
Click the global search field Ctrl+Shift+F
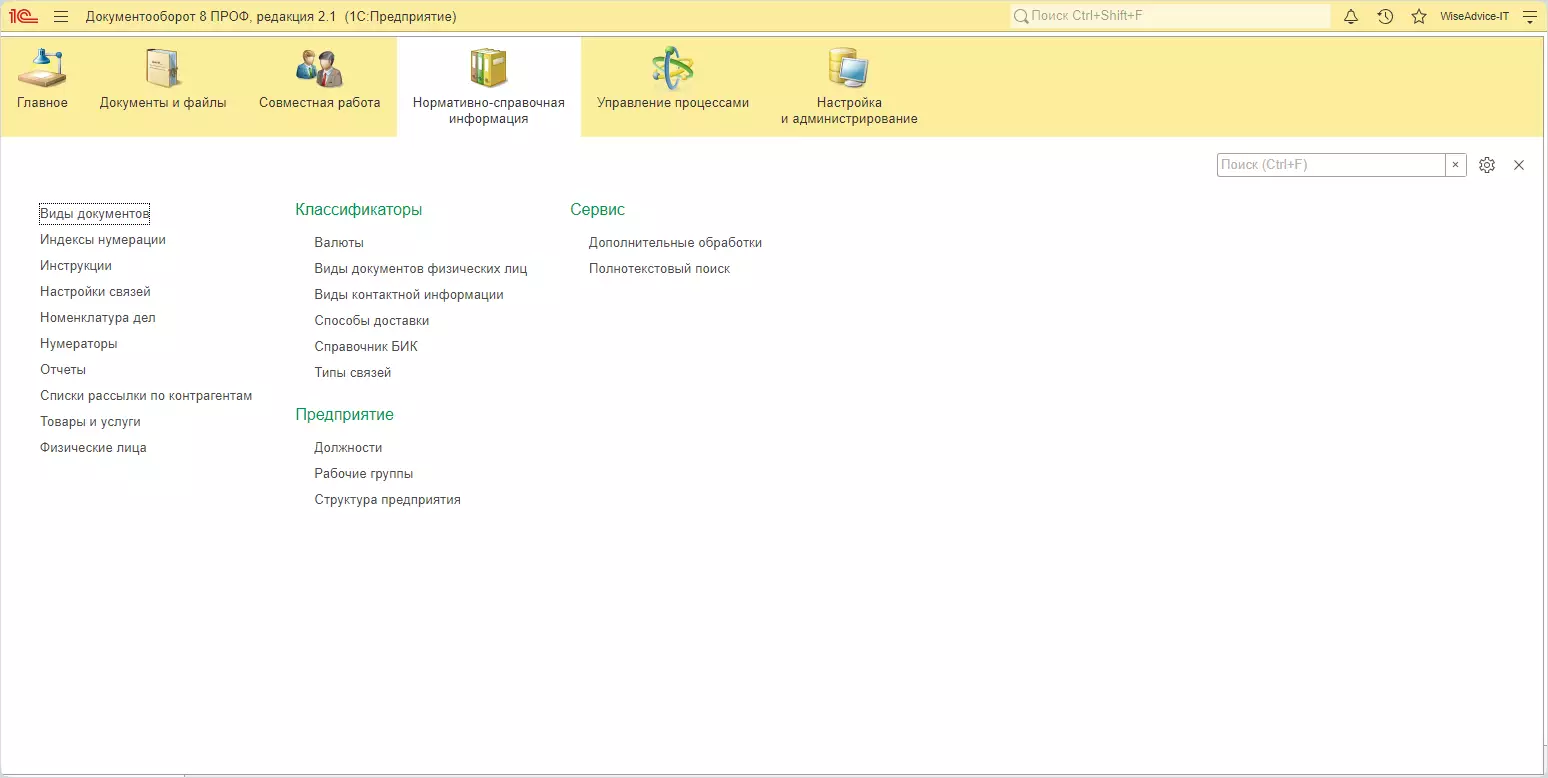pos(1170,17)
